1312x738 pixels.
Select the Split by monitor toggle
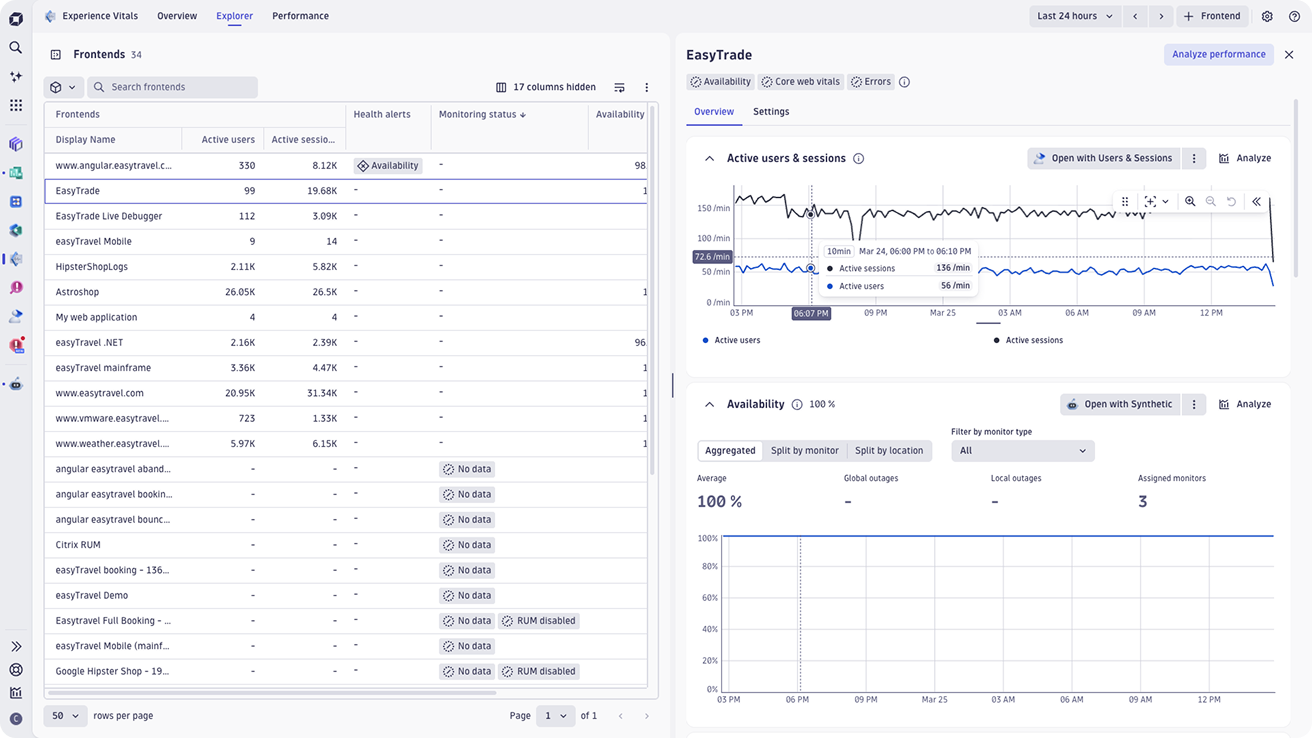click(804, 451)
